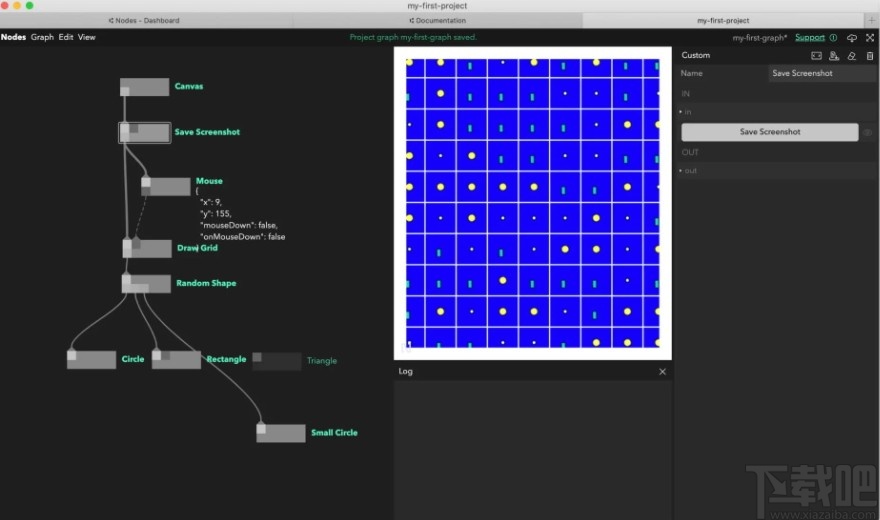Click the info circle icon next to Support

833,38
